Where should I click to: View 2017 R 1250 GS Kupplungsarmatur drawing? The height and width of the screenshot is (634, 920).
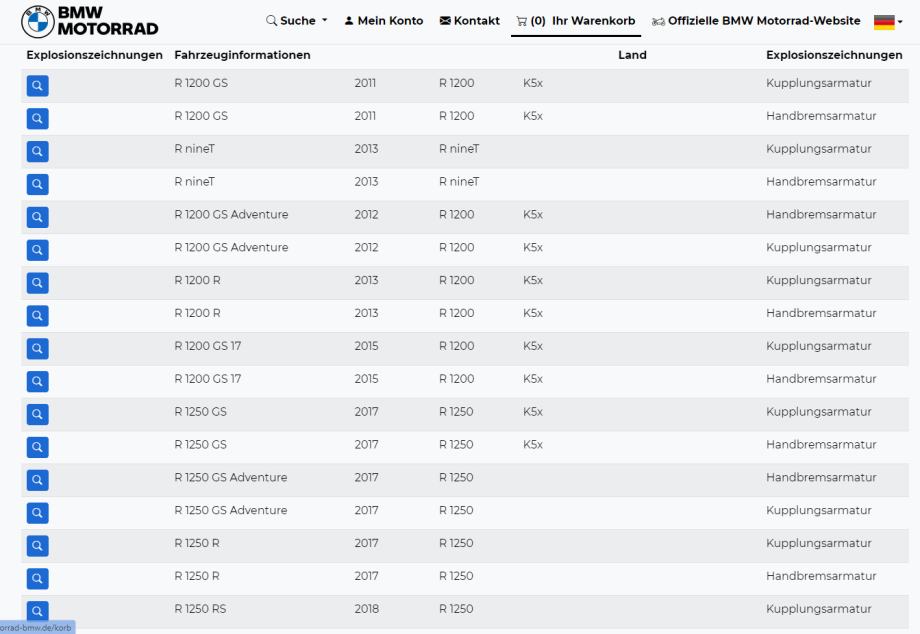[37, 415]
